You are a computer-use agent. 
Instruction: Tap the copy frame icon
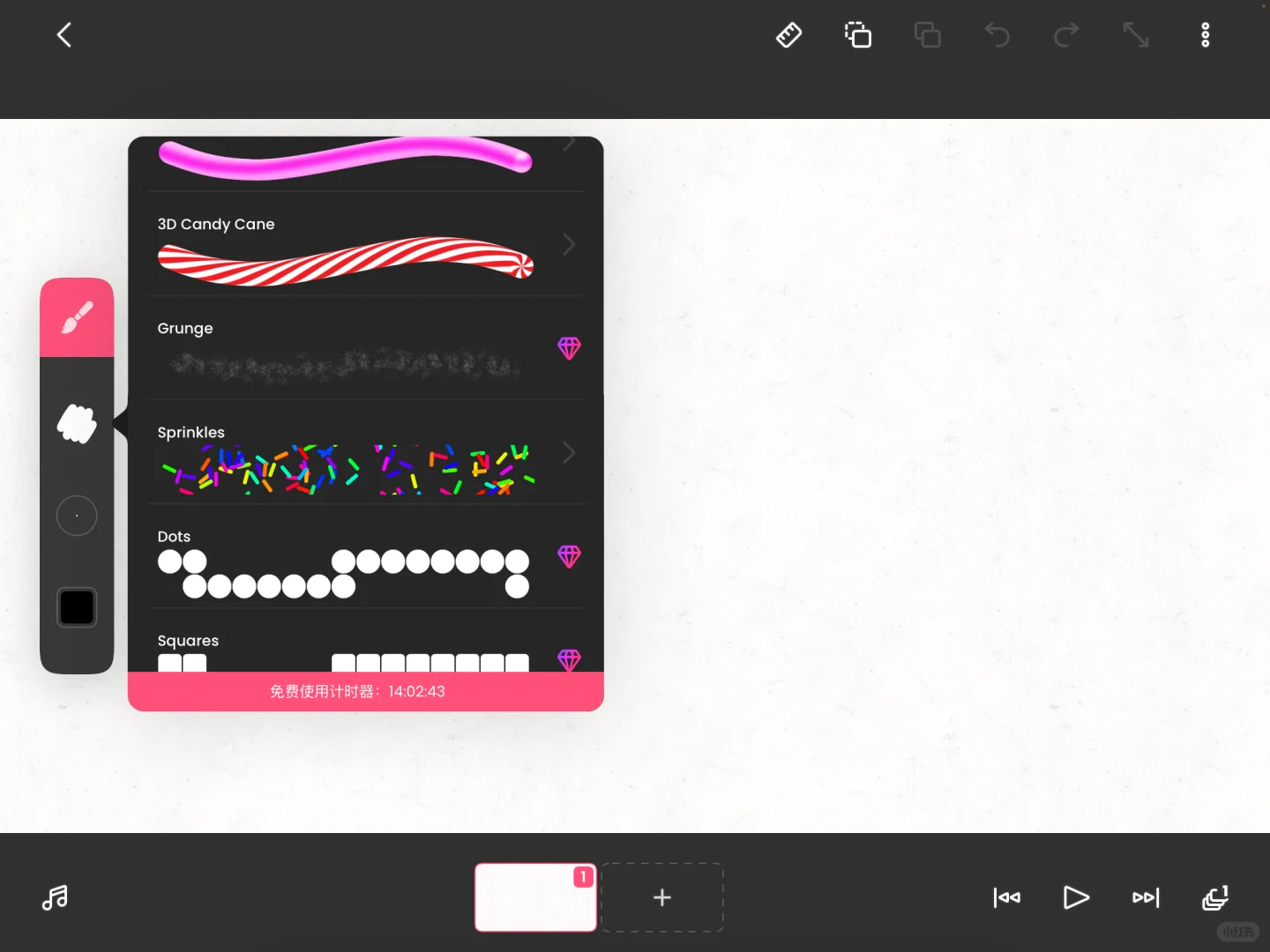coord(858,35)
